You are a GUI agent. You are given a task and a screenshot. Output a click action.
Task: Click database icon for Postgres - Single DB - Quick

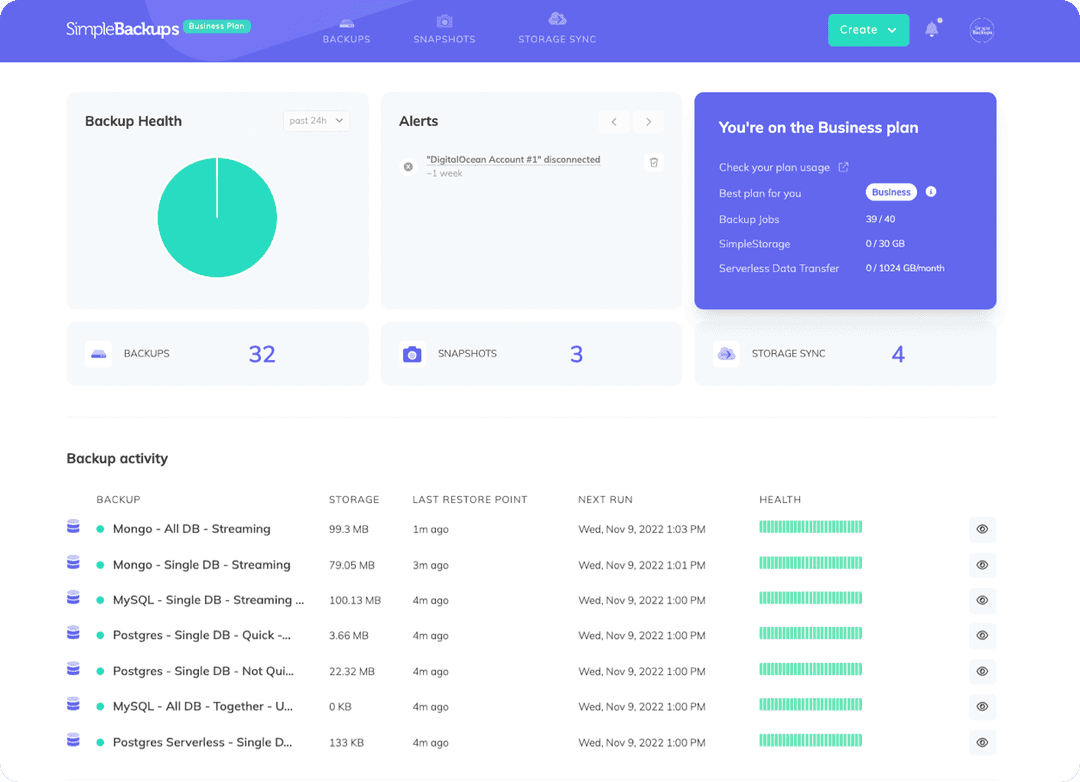coord(73,633)
